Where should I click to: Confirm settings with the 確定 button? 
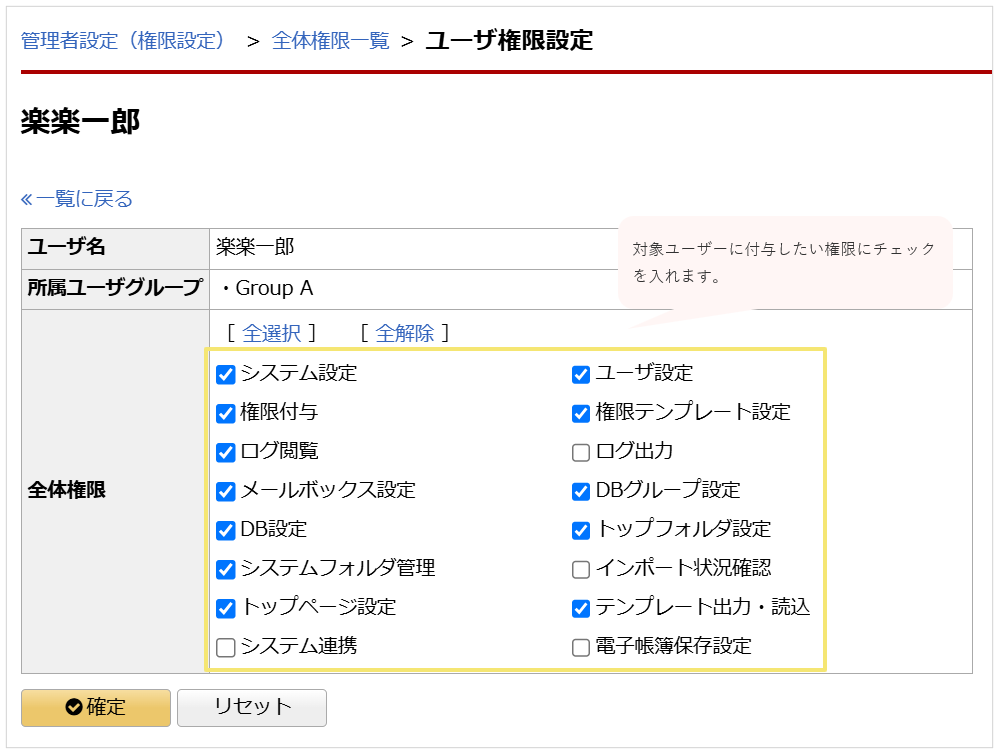coord(95,708)
